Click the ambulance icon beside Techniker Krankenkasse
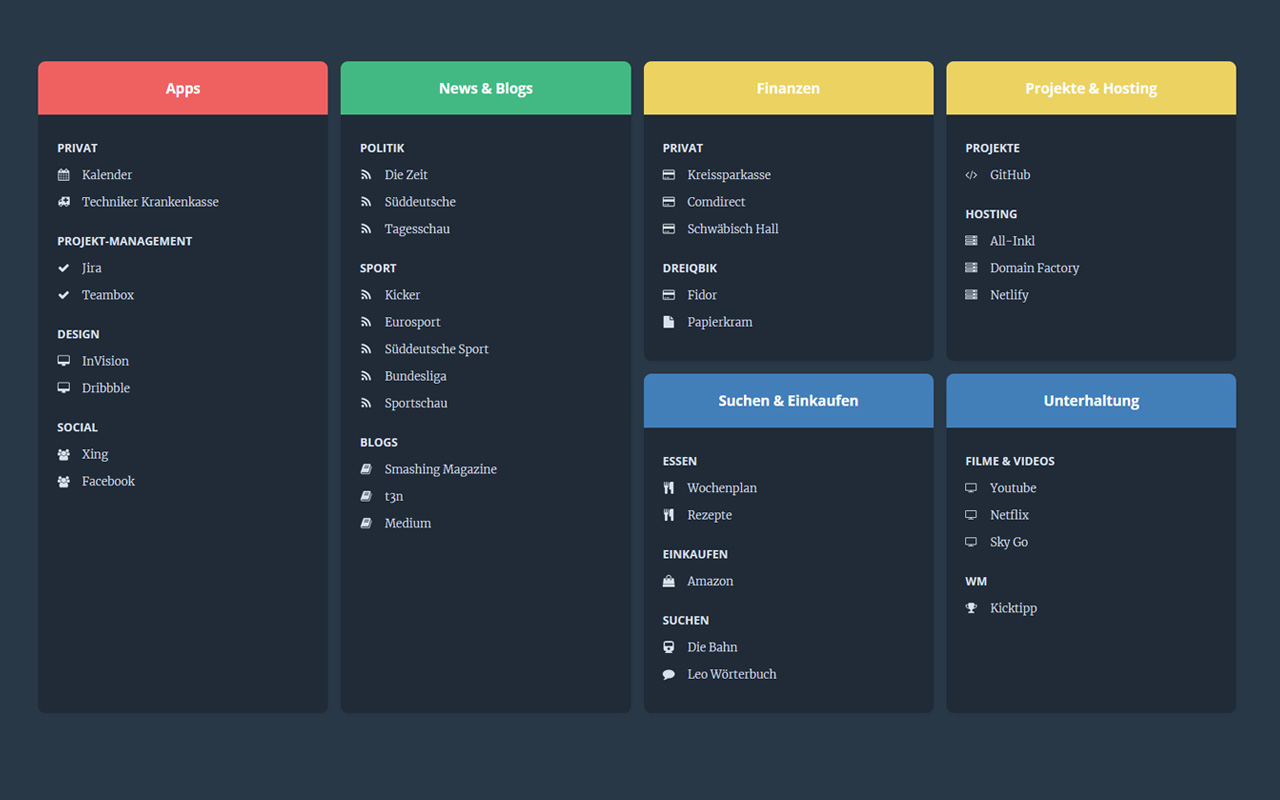The width and height of the screenshot is (1280, 800). 64,202
